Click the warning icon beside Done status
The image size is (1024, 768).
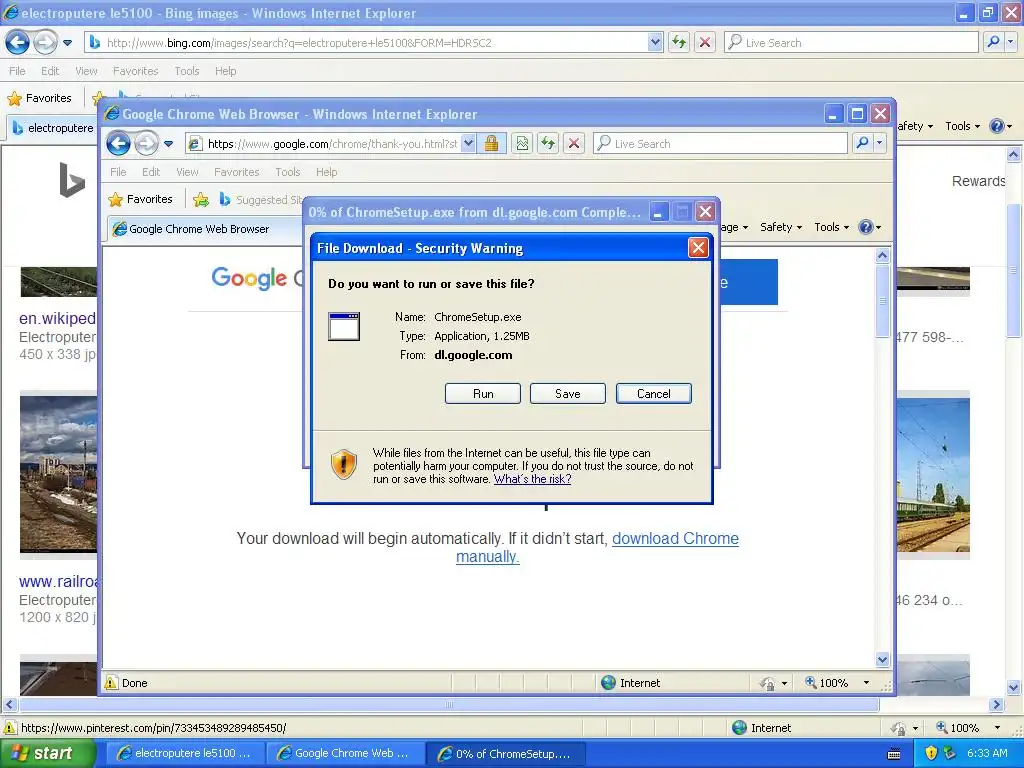coord(112,683)
